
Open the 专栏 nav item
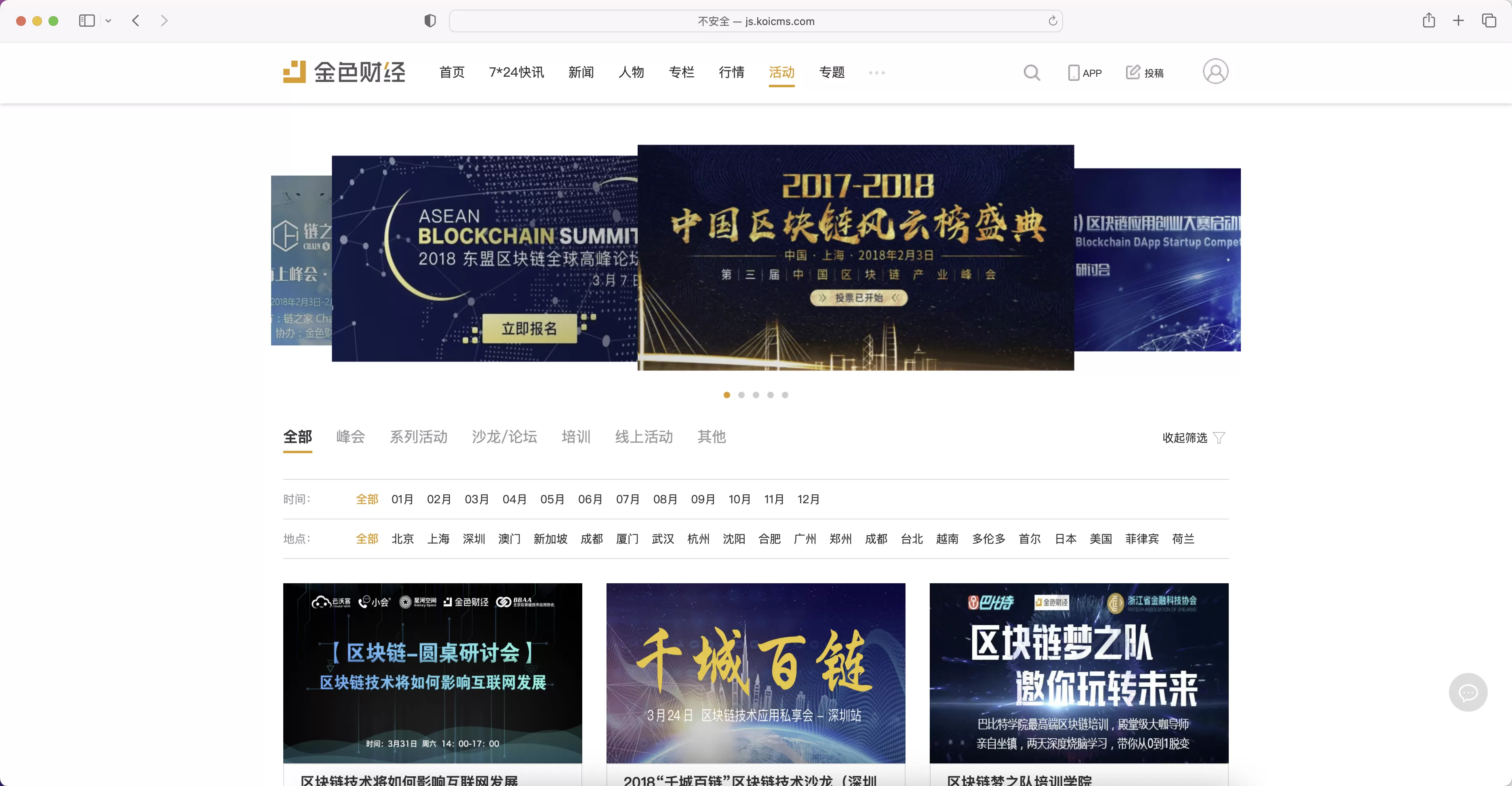682,72
